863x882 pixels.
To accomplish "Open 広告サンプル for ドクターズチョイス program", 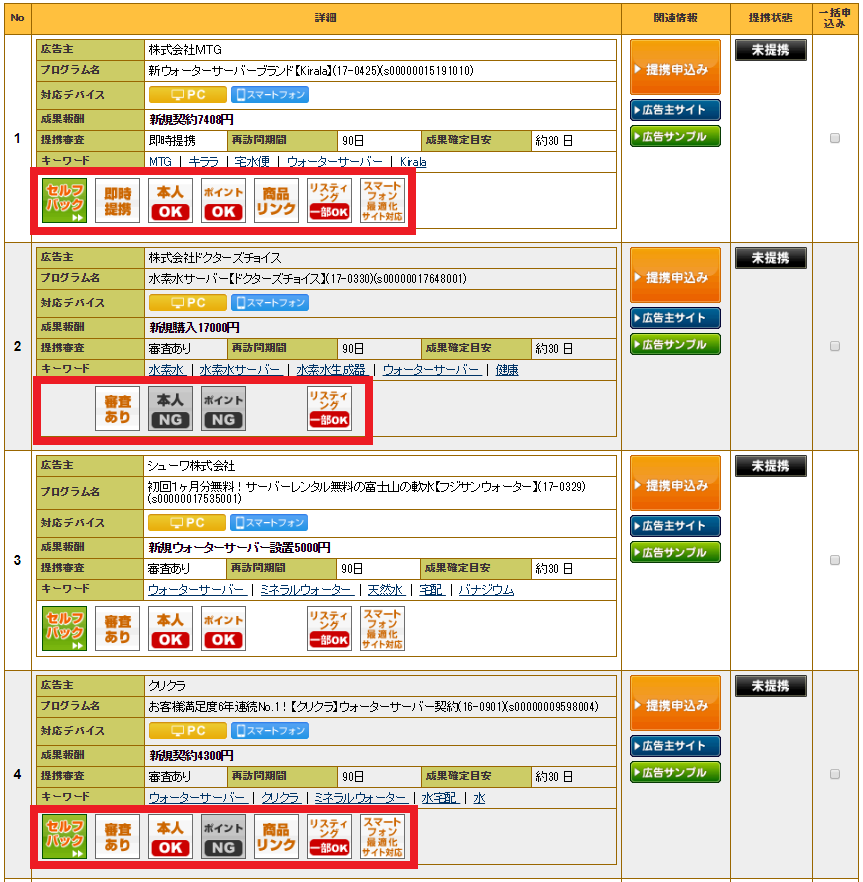I will pyautogui.click(x=675, y=345).
